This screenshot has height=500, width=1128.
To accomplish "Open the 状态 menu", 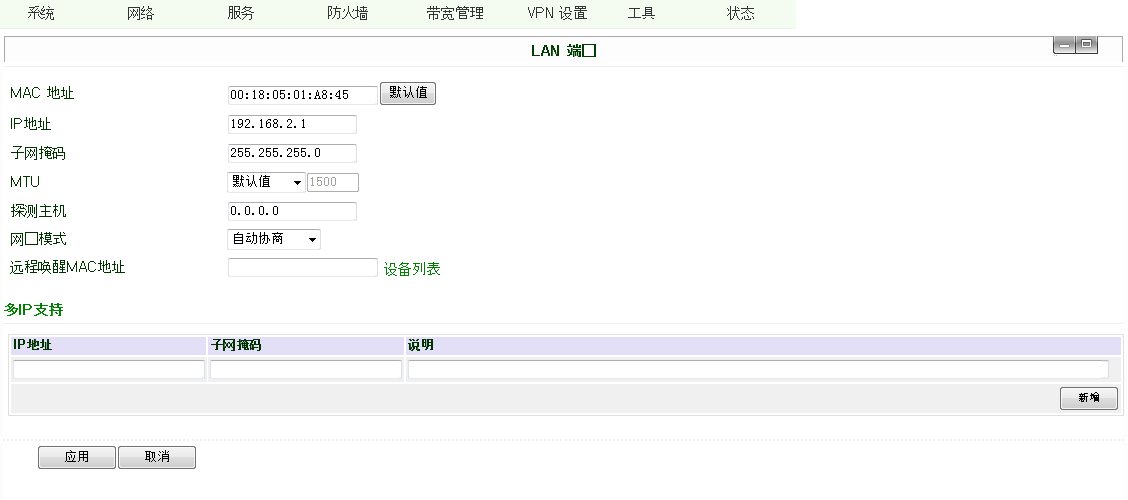I will [741, 14].
